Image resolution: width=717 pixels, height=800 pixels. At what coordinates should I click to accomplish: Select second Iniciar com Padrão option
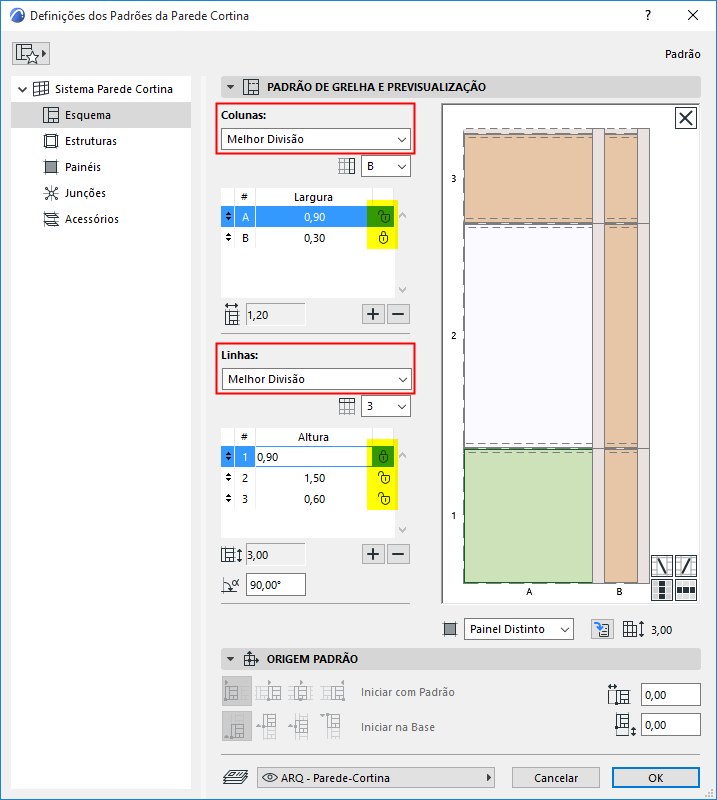(268, 691)
